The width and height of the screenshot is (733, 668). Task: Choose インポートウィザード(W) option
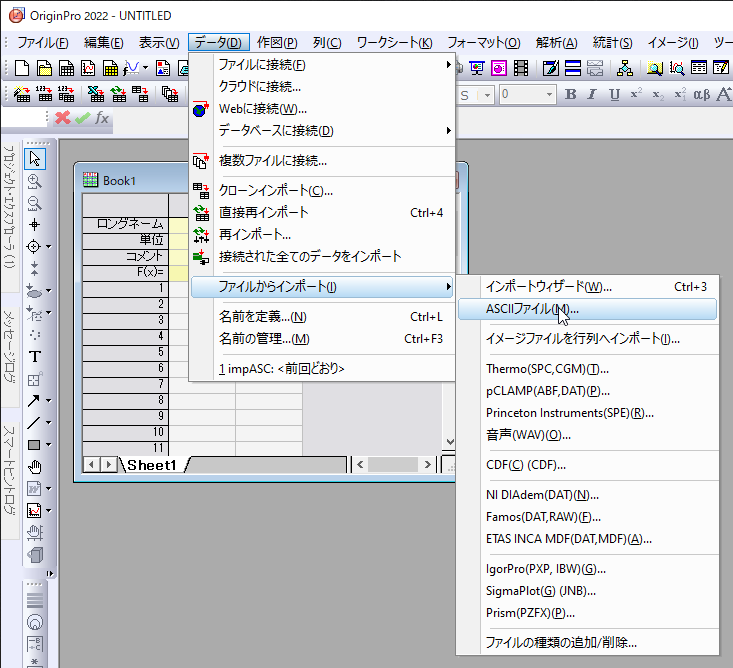pos(587,287)
